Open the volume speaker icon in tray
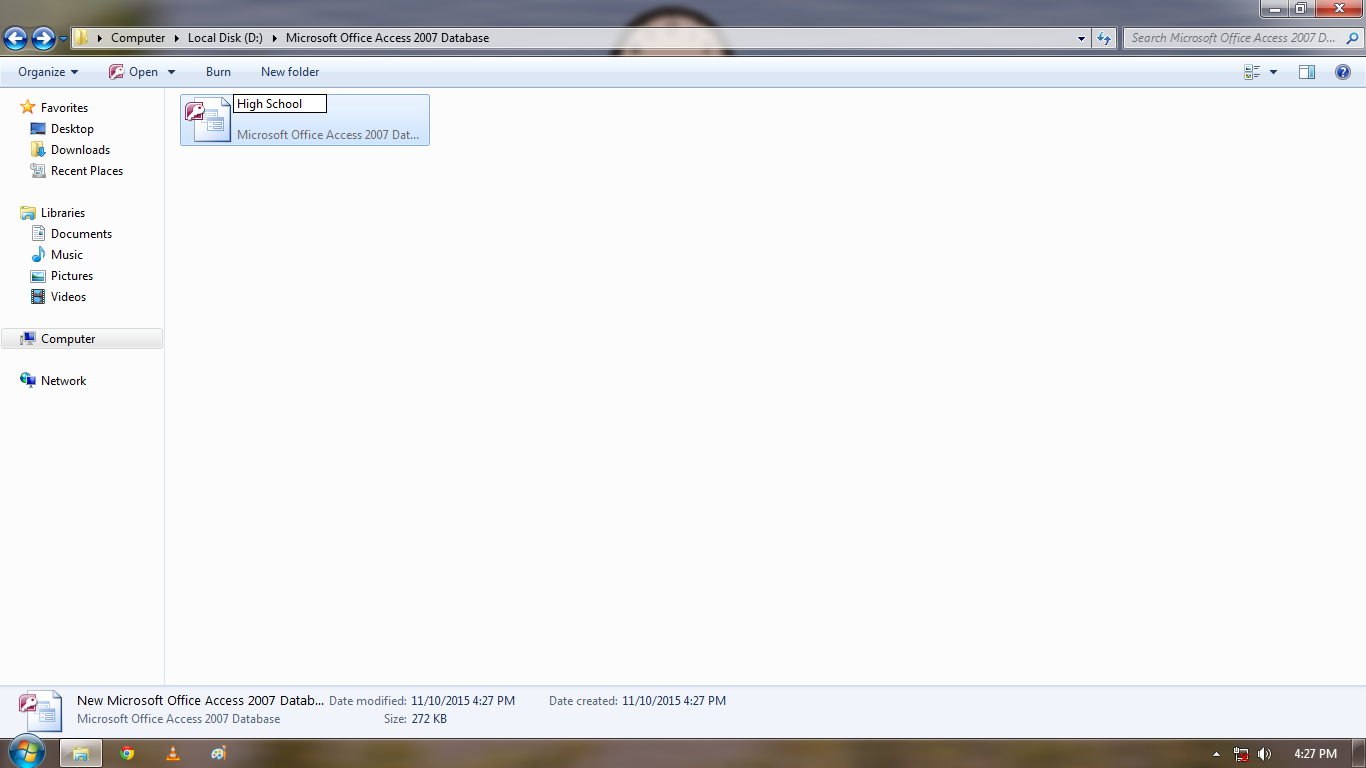Screen dimensions: 1366x768 click(x=1264, y=754)
